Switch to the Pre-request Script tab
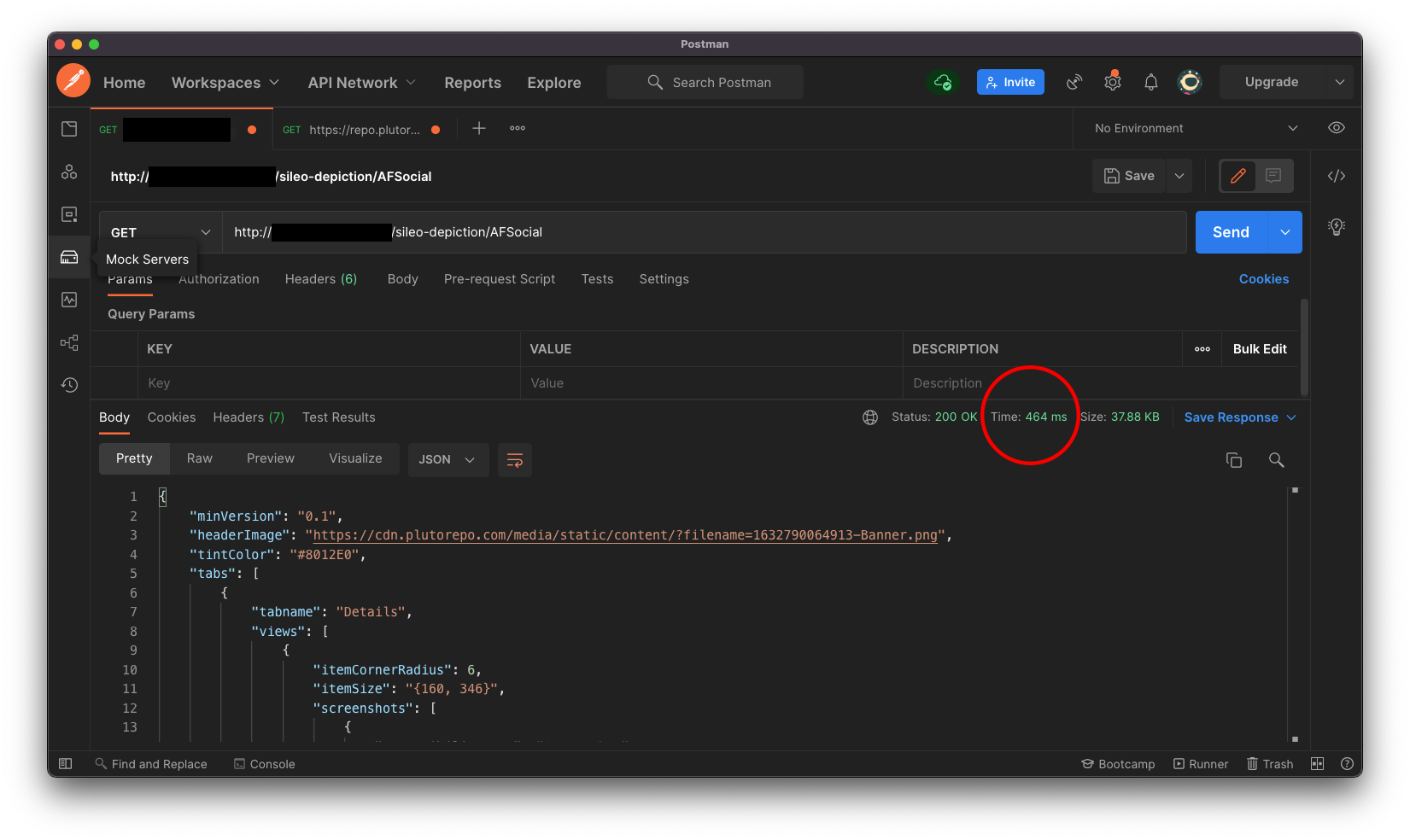Image resolution: width=1410 pixels, height=840 pixels. point(500,279)
